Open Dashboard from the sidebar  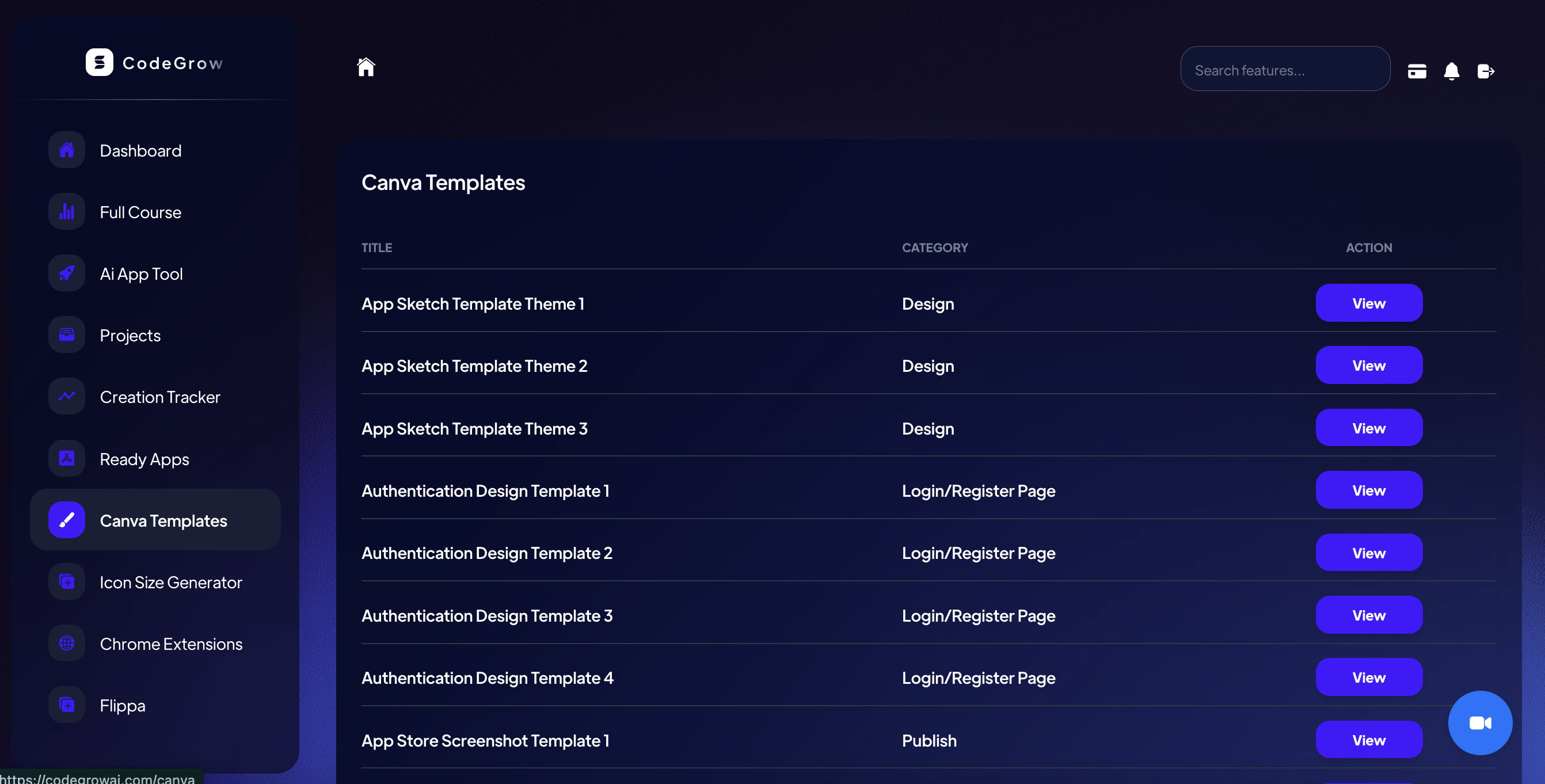140,151
